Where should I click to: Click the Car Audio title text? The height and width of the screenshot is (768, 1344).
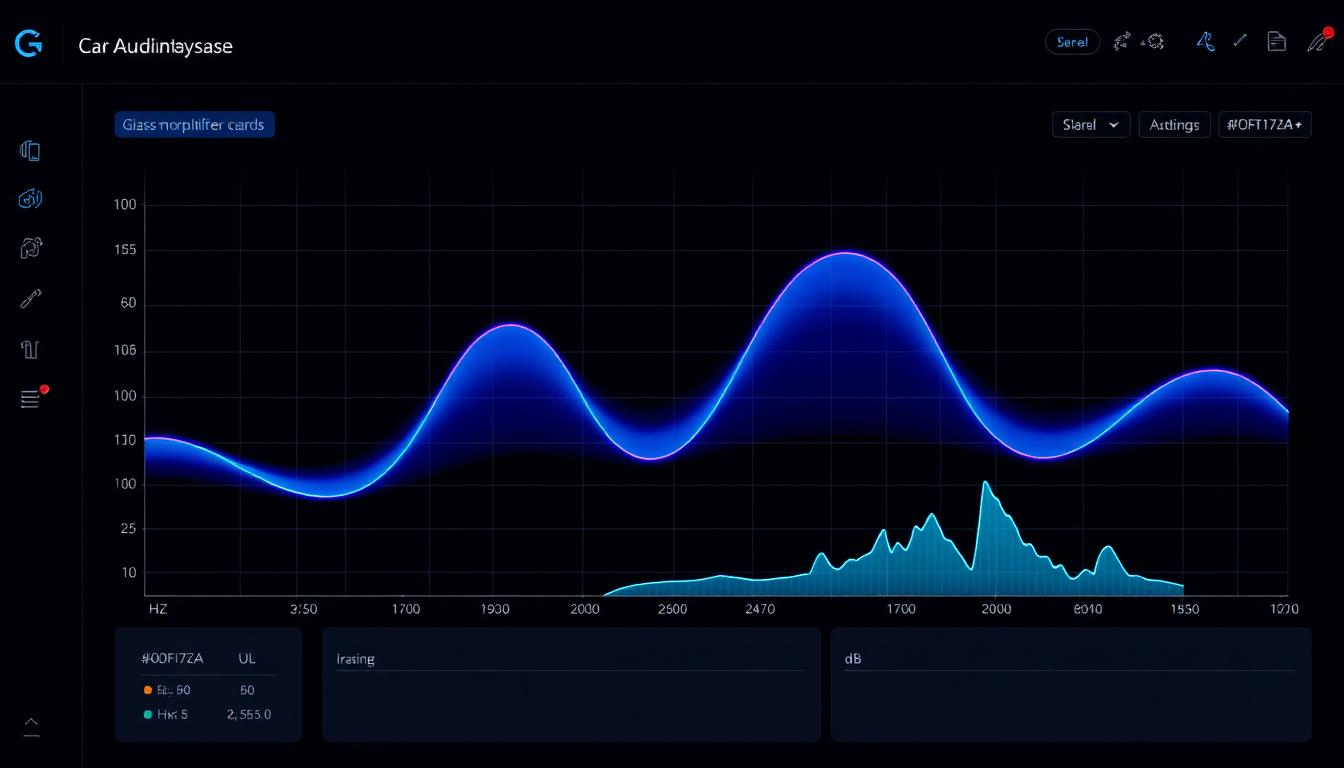(x=155, y=46)
